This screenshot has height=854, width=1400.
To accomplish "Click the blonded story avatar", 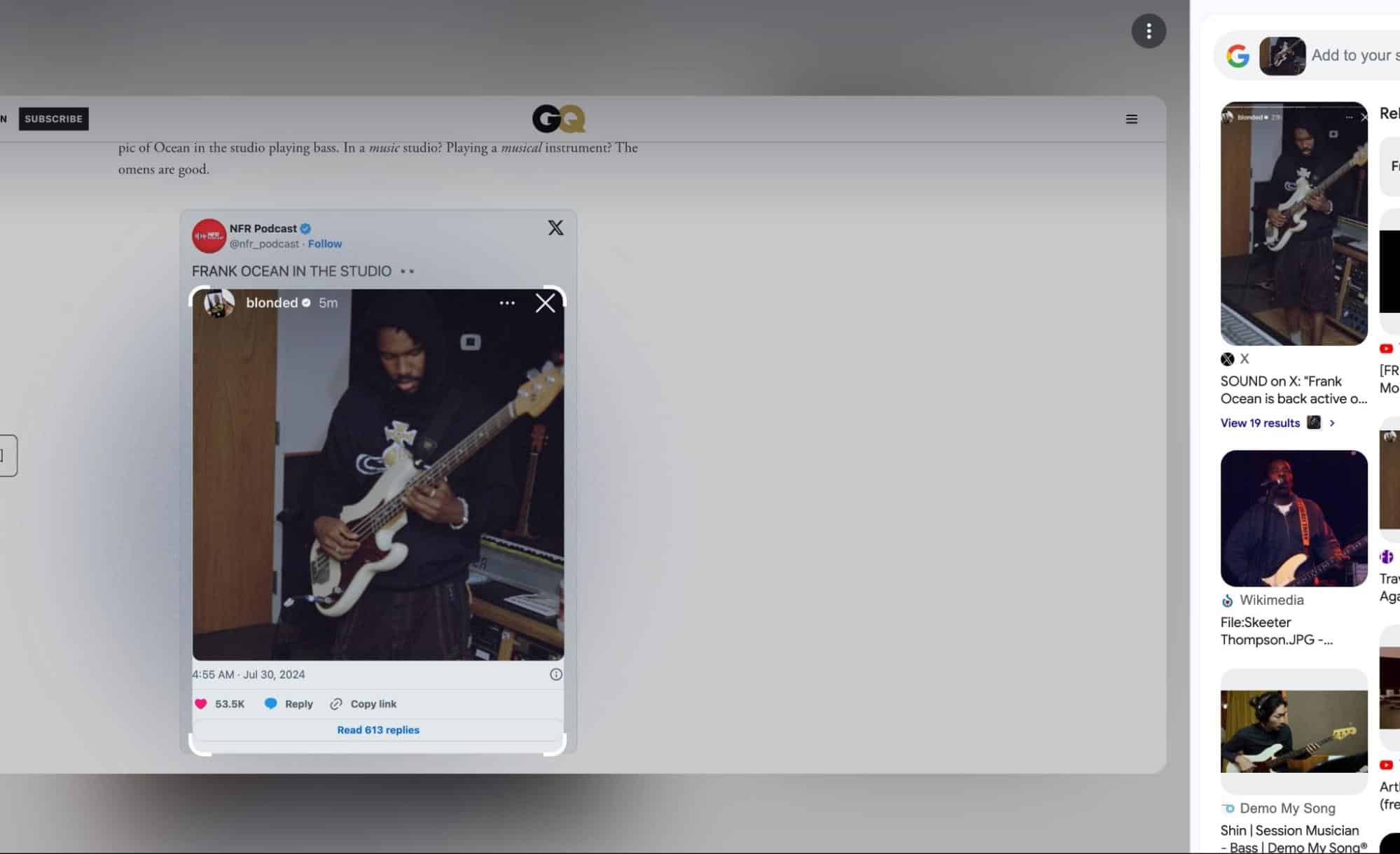I will coord(219,303).
